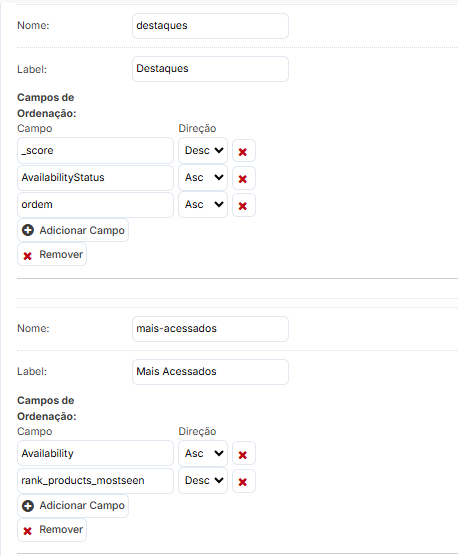Open direction dropdown for Availability field
The height and width of the screenshot is (556, 458).
click(x=203, y=453)
